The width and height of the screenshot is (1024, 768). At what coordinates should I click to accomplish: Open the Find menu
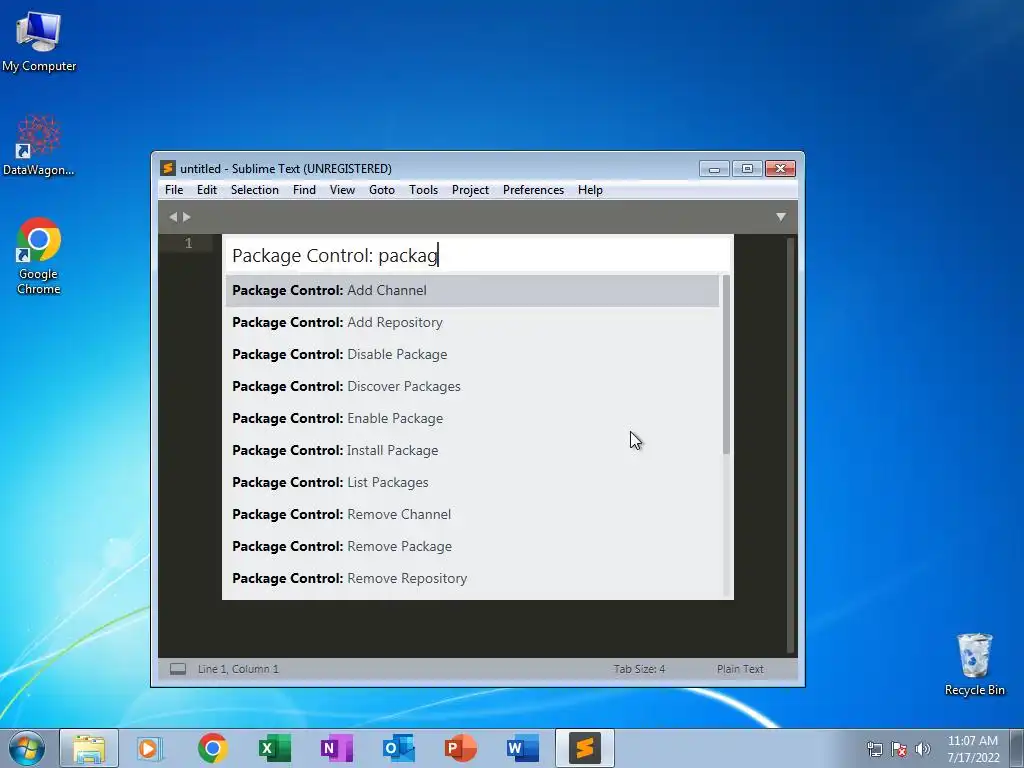click(x=304, y=190)
